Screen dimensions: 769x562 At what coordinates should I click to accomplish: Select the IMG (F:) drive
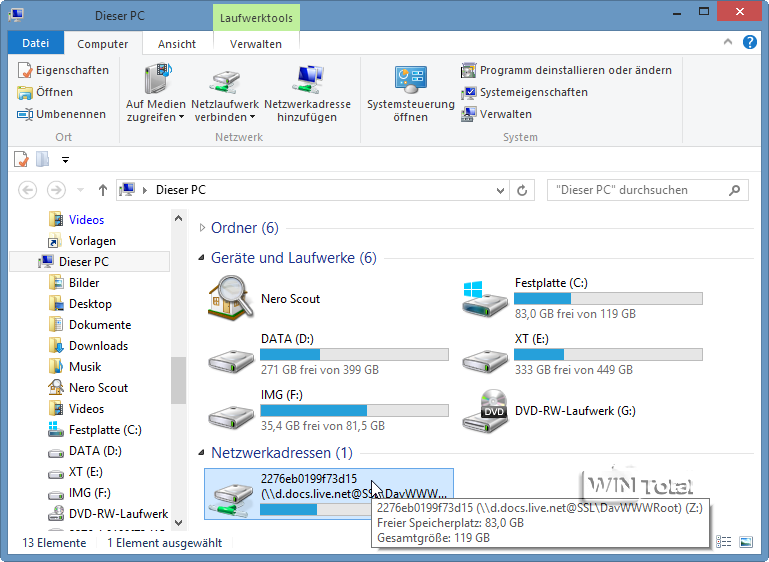coord(328,410)
